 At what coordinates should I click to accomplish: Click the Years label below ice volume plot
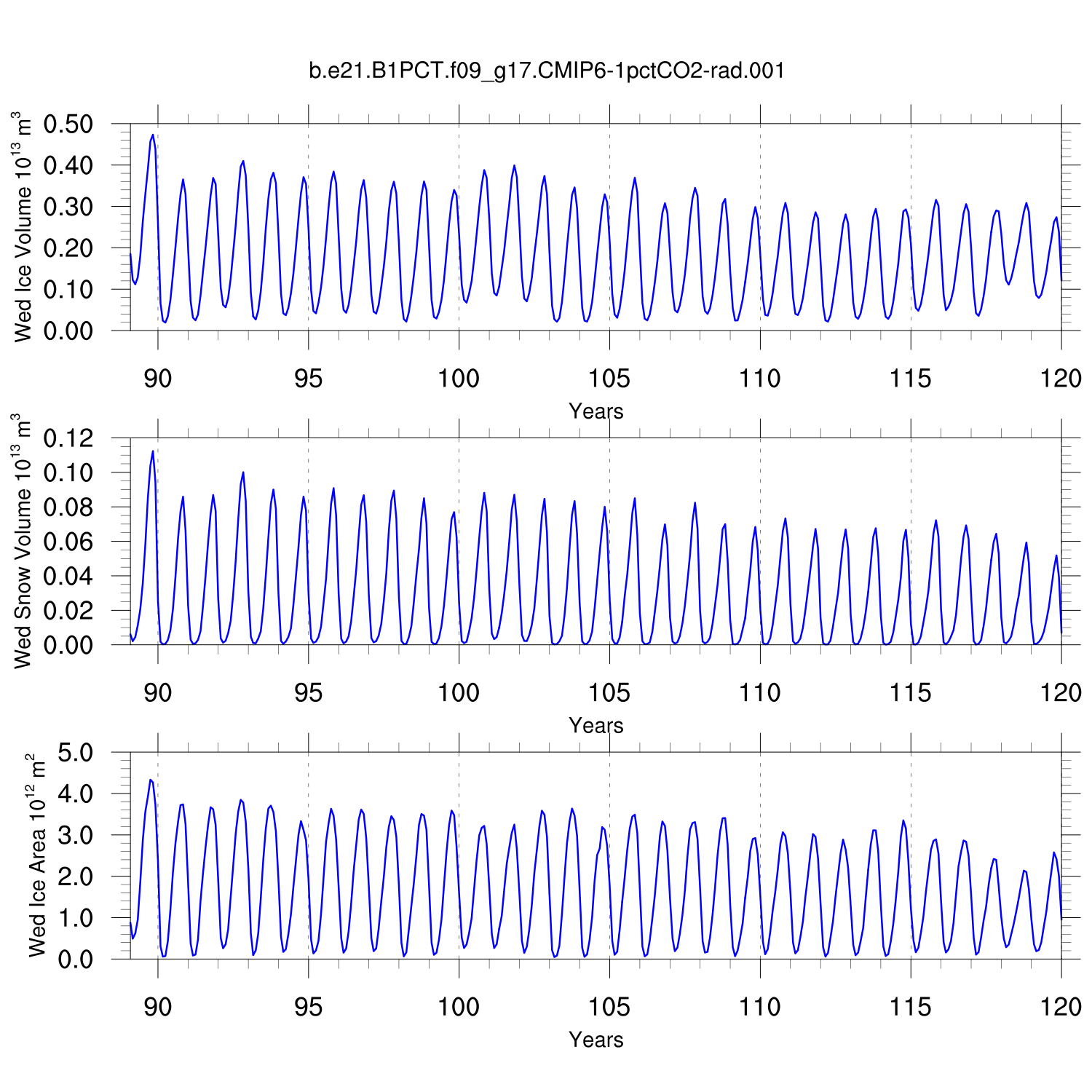point(596,411)
